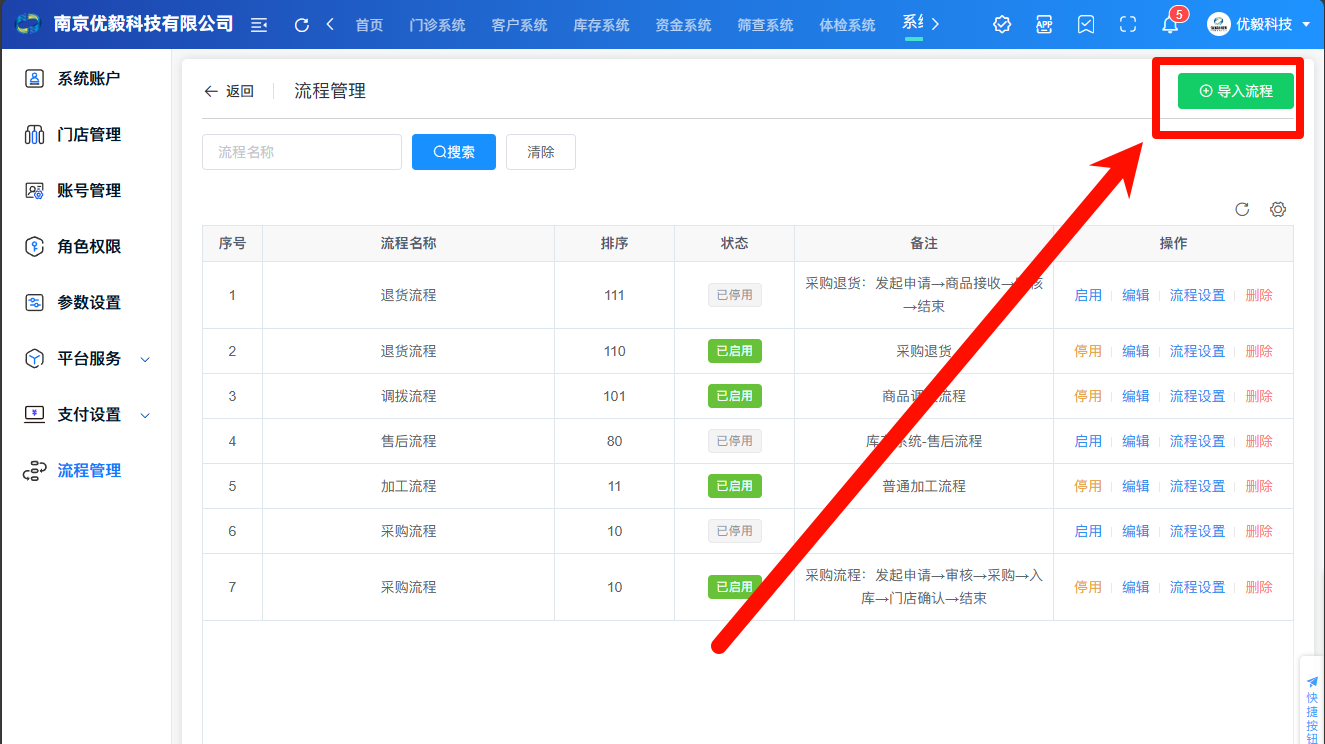
Task: Click the checklist bookmark icon in header
Action: [x=1086, y=25]
